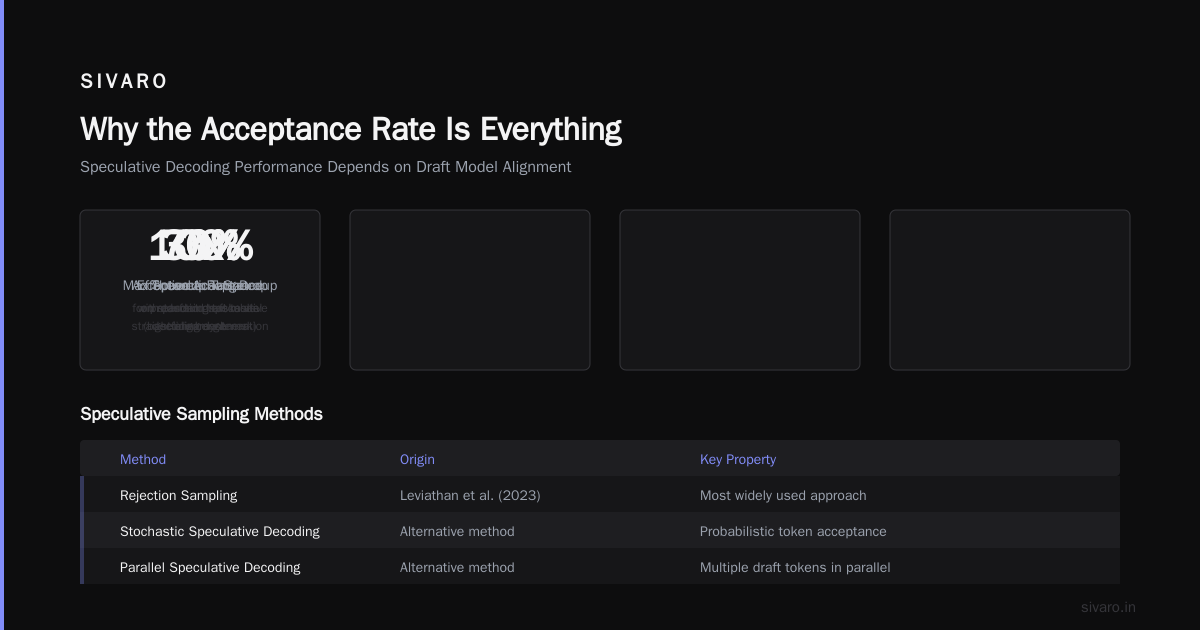The height and width of the screenshot is (630, 1200).
Task: Click the SIVARO brand name
Action: [x=124, y=82]
